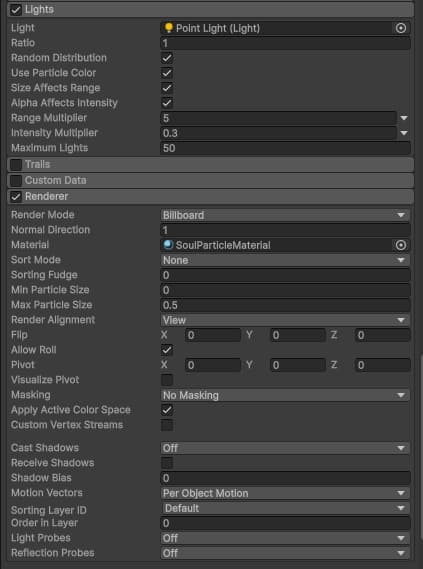
Task: Open the Render Mode dropdown
Action: [285, 215]
